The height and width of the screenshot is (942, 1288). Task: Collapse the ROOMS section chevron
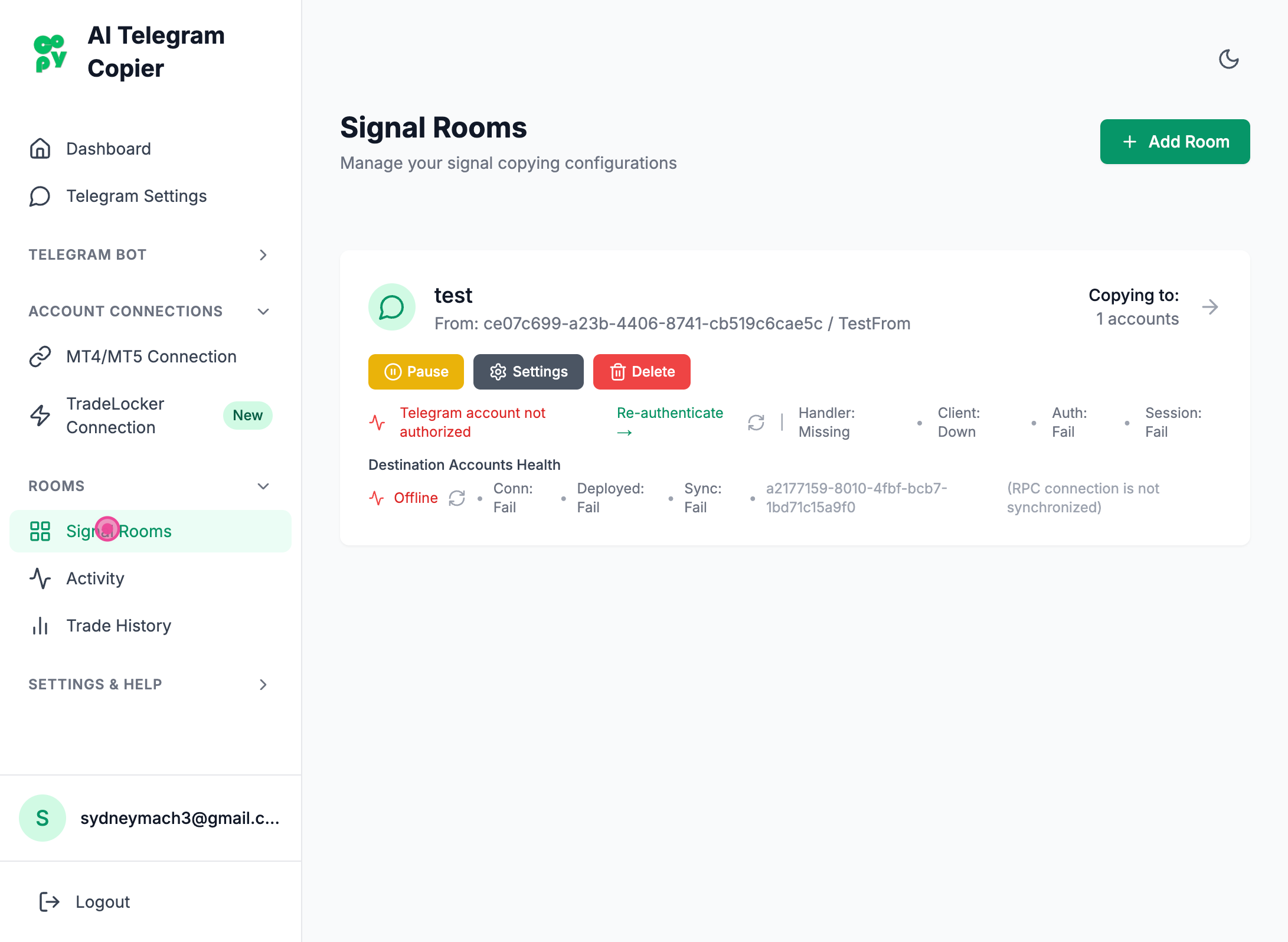pyautogui.click(x=263, y=486)
